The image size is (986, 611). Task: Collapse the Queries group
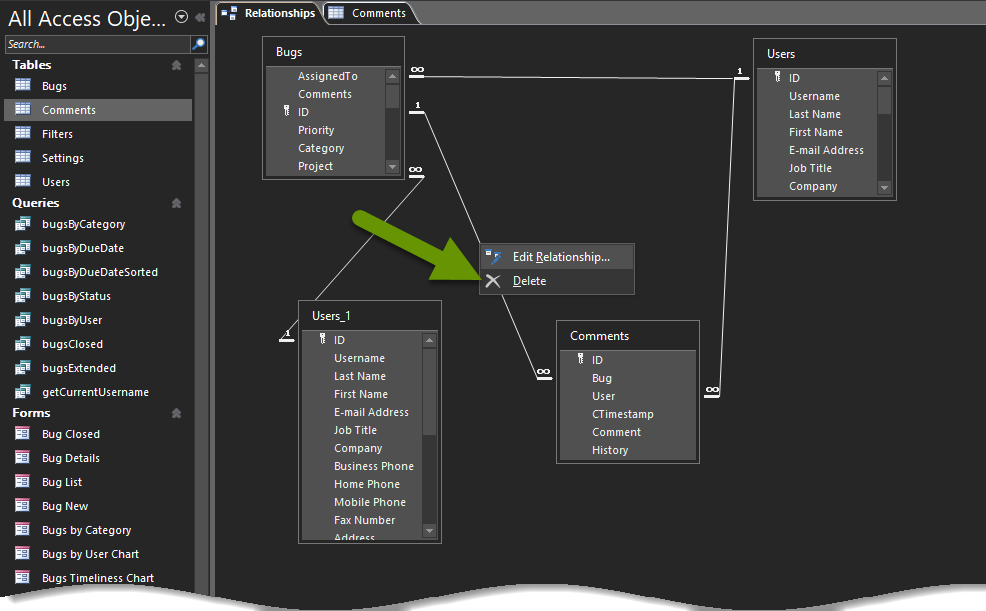tap(177, 203)
